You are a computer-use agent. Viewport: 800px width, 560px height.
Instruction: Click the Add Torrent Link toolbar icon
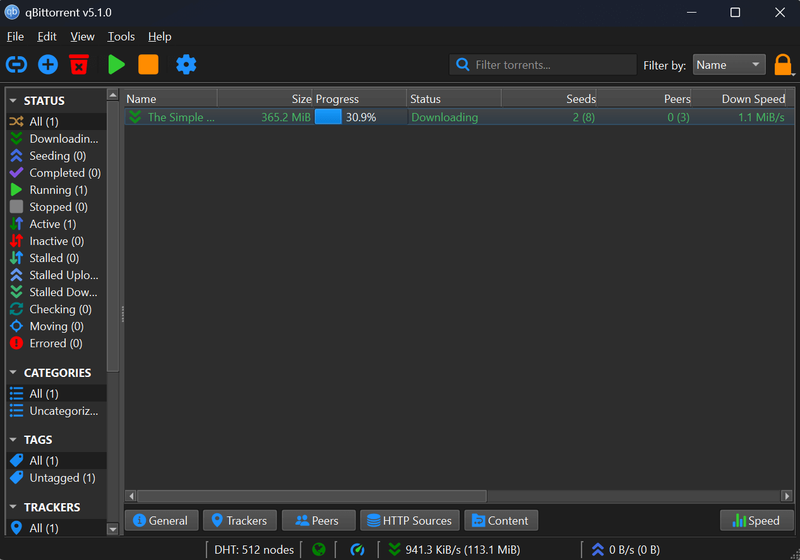(x=16, y=65)
